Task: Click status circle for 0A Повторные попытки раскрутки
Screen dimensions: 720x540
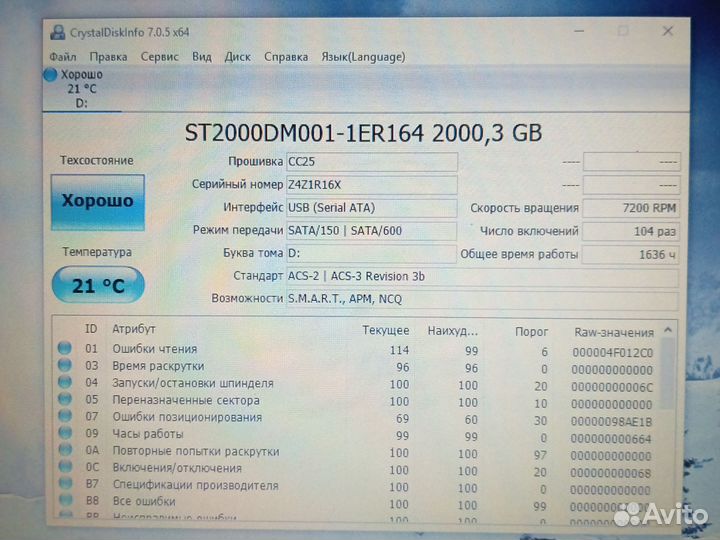Action: (x=65, y=450)
